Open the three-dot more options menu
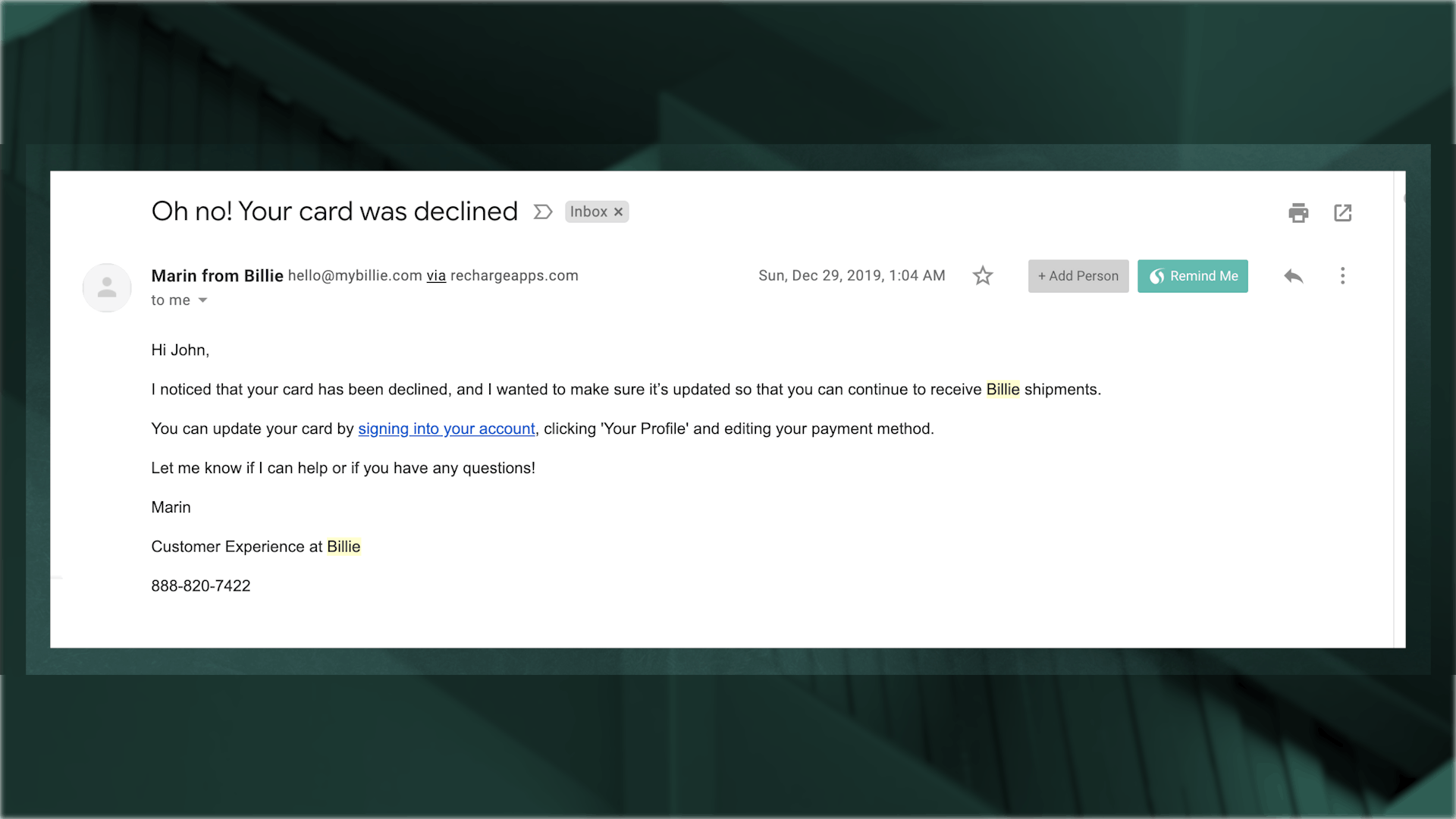Screen dimensions: 1456x819 [1342, 275]
